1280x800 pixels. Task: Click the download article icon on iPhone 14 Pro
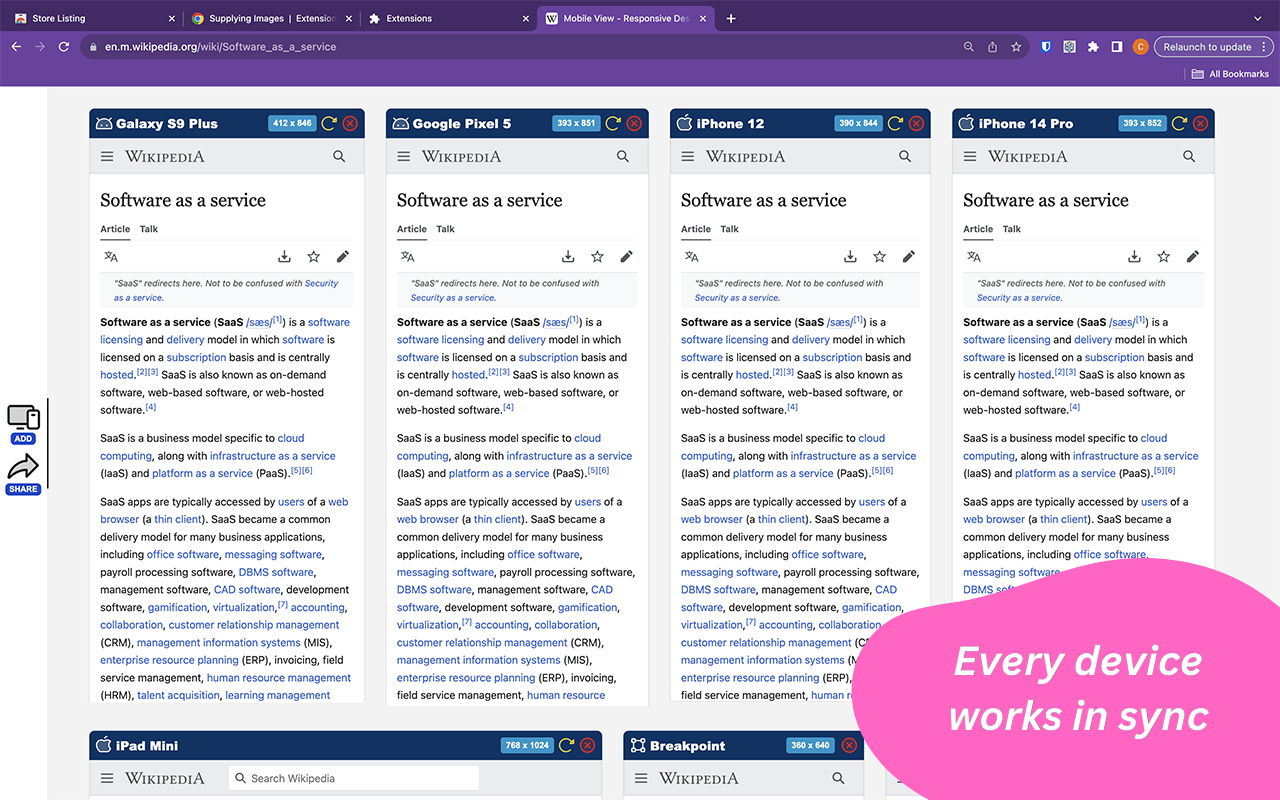click(1134, 256)
